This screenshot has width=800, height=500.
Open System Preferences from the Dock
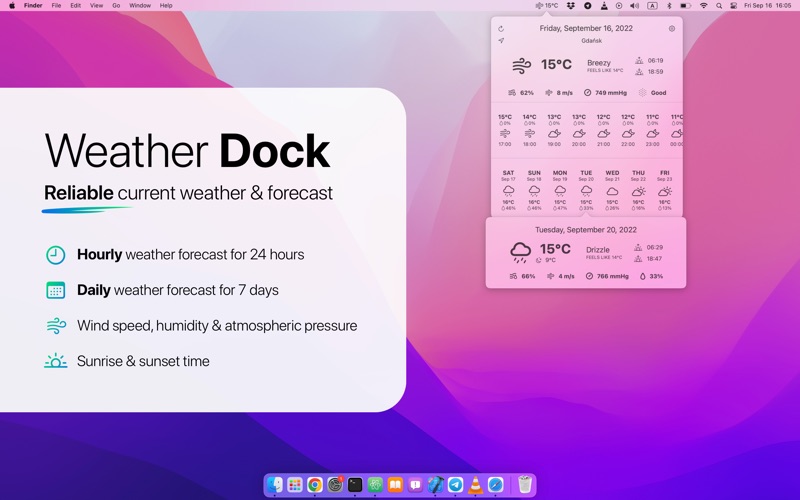335,485
